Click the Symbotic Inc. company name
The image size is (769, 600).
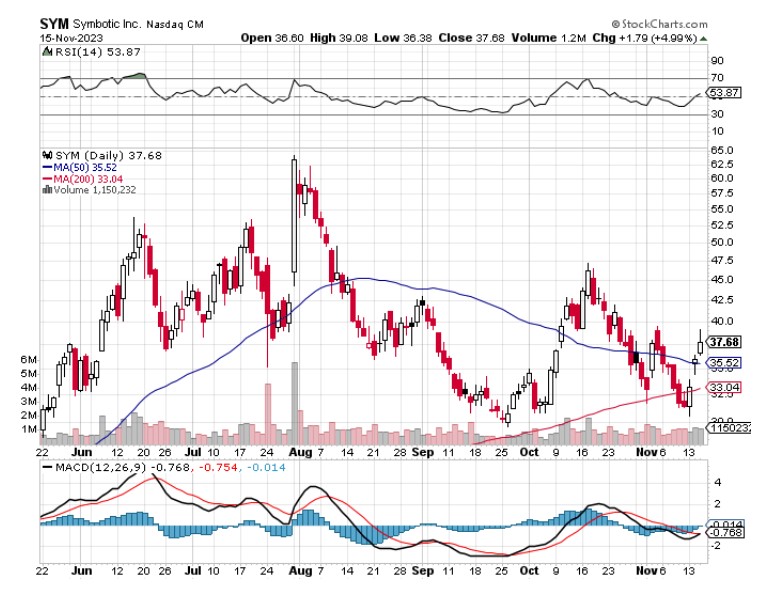click(106, 23)
